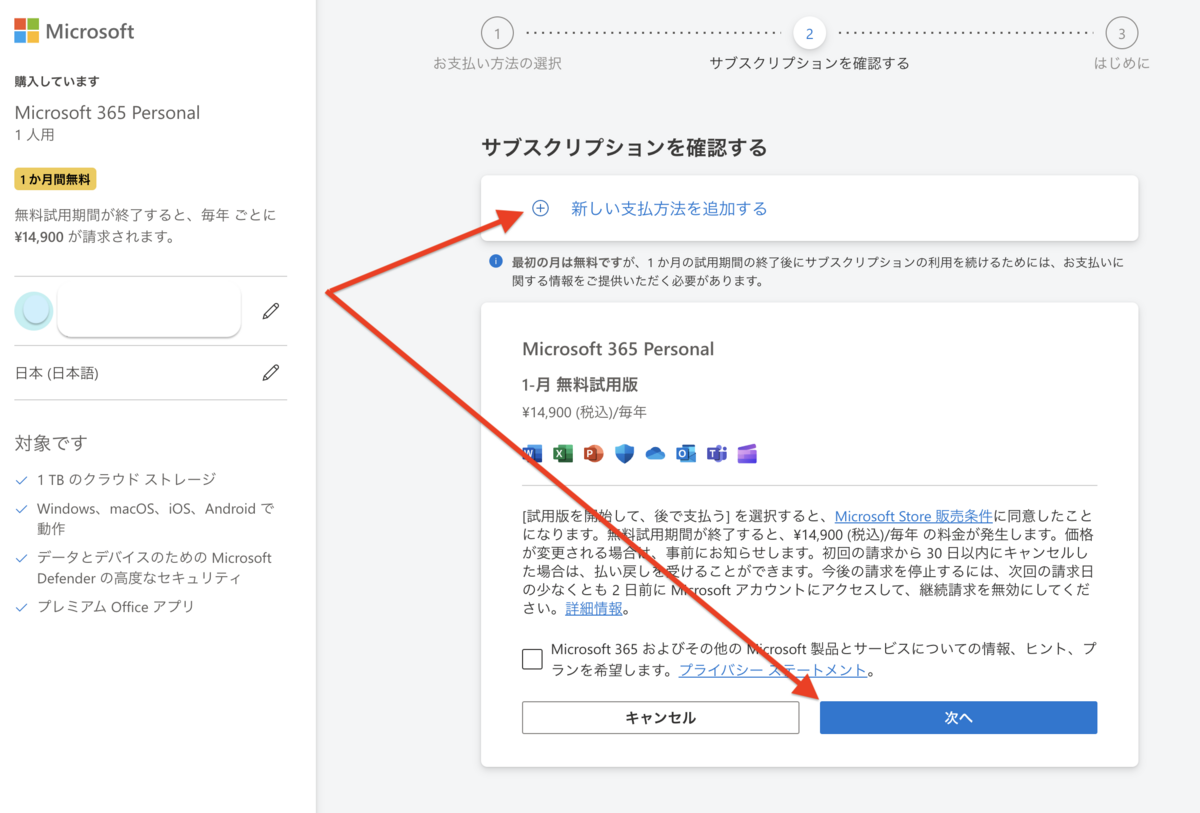This screenshot has width=1200, height=813.
Task: Open step 1 お支払い方法の選択
Action: click(x=497, y=33)
